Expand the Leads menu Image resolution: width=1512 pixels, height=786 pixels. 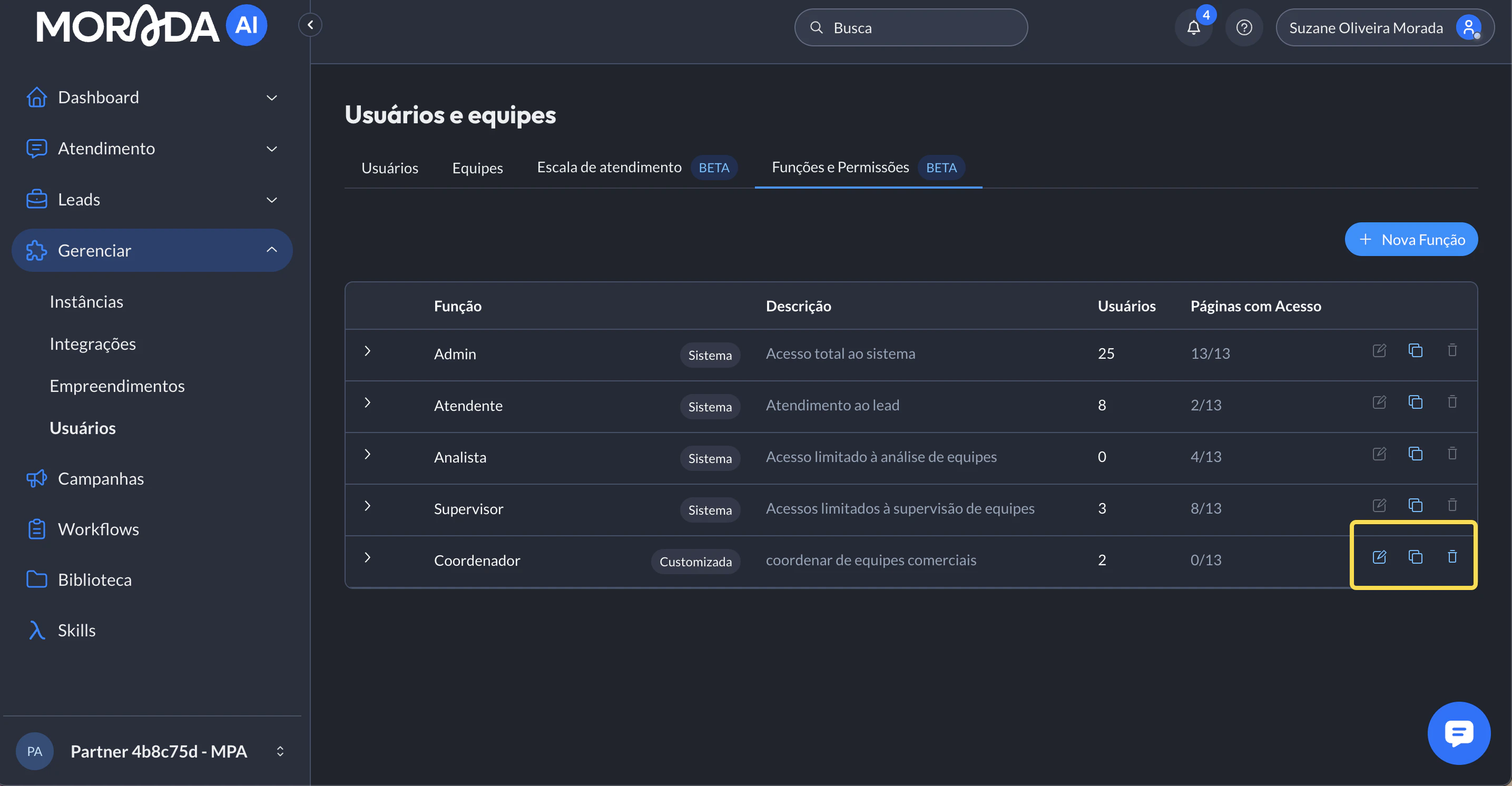(x=272, y=200)
